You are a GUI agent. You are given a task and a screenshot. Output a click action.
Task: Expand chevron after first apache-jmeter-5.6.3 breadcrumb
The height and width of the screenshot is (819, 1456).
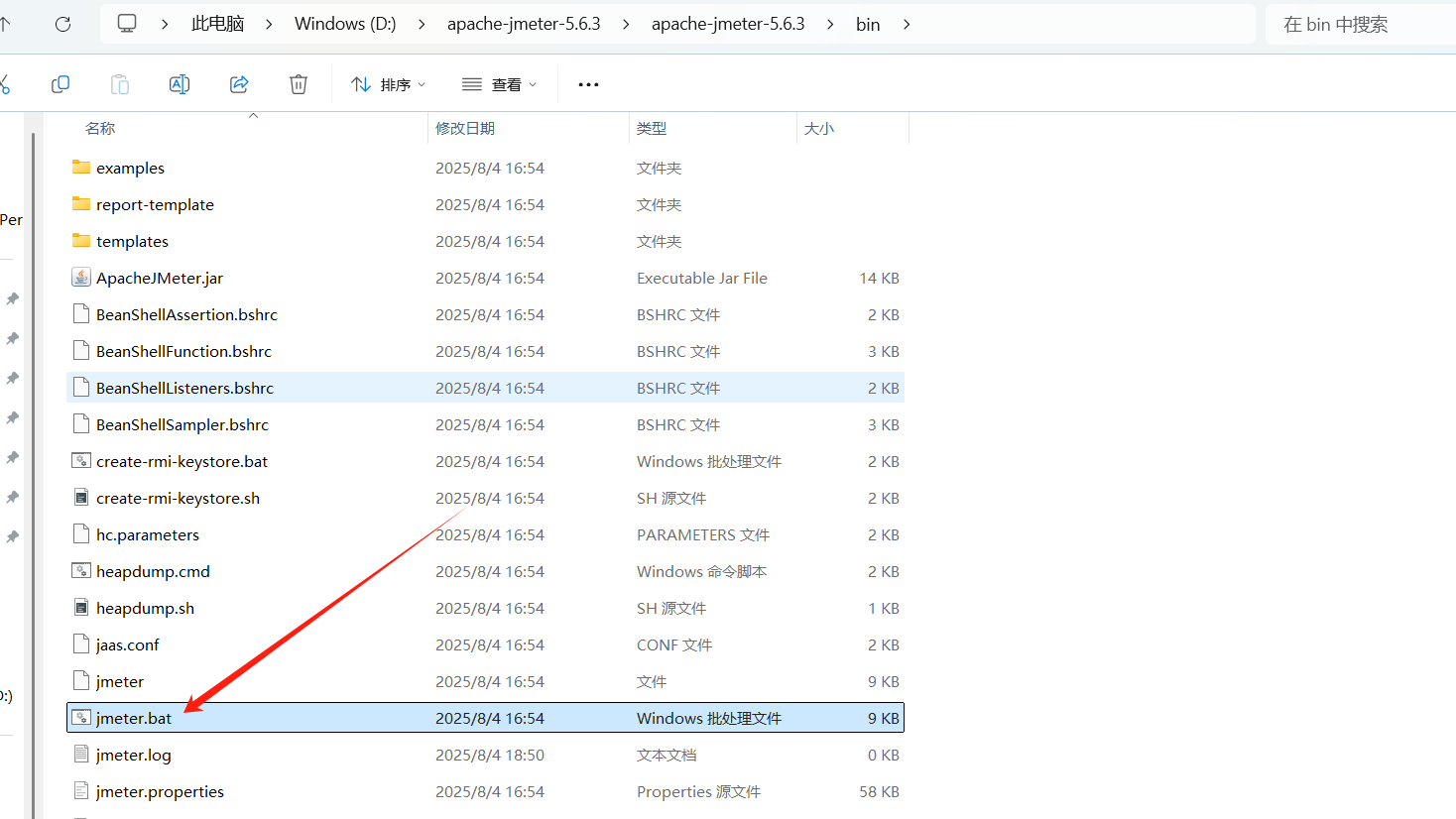pos(626,24)
